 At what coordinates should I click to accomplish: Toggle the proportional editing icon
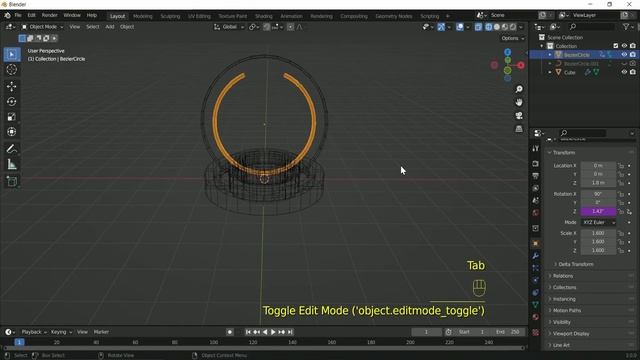290,27
